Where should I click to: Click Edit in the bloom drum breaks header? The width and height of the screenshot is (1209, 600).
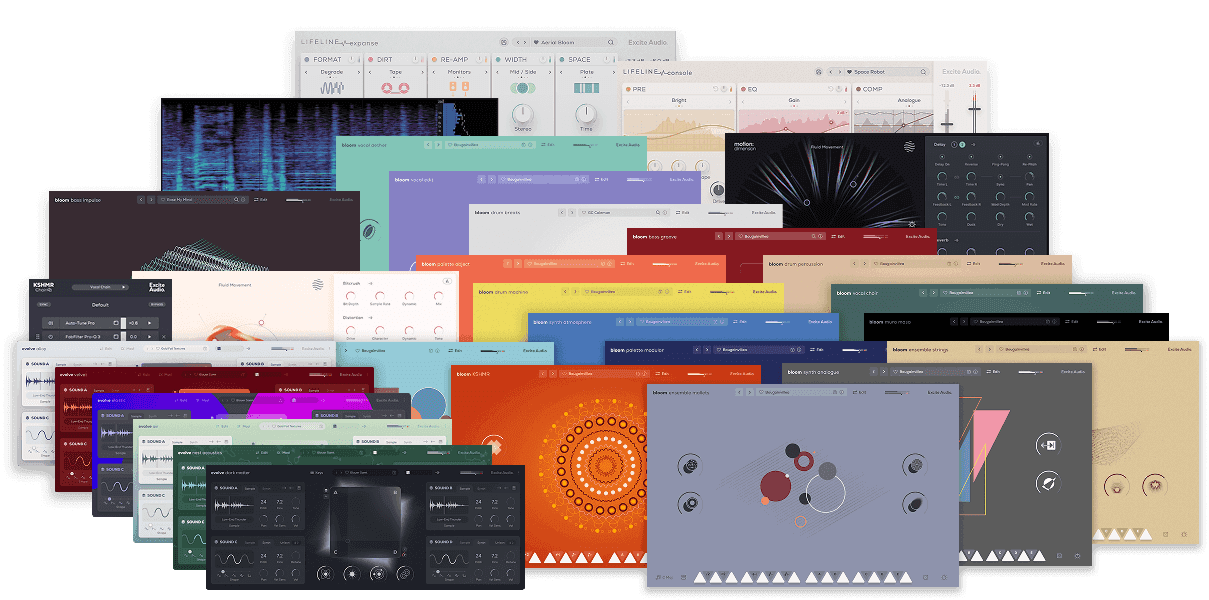(684, 213)
